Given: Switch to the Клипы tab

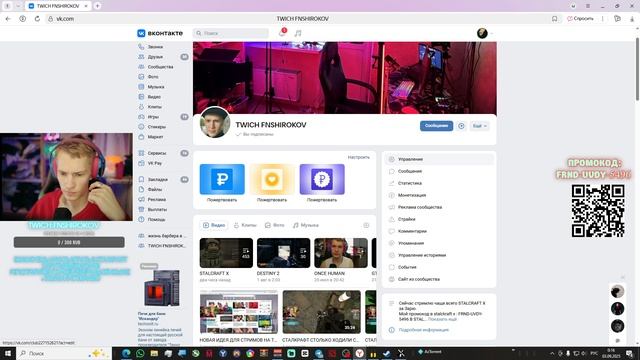Looking at the screenshot, I should pyautogui.click(x=245, y=225).
